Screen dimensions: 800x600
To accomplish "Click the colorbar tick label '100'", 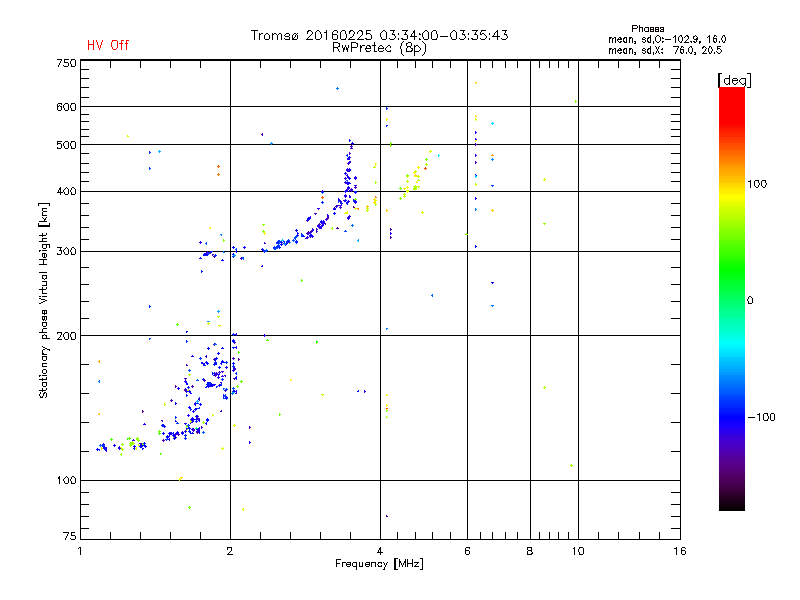I will pos(757,184).
